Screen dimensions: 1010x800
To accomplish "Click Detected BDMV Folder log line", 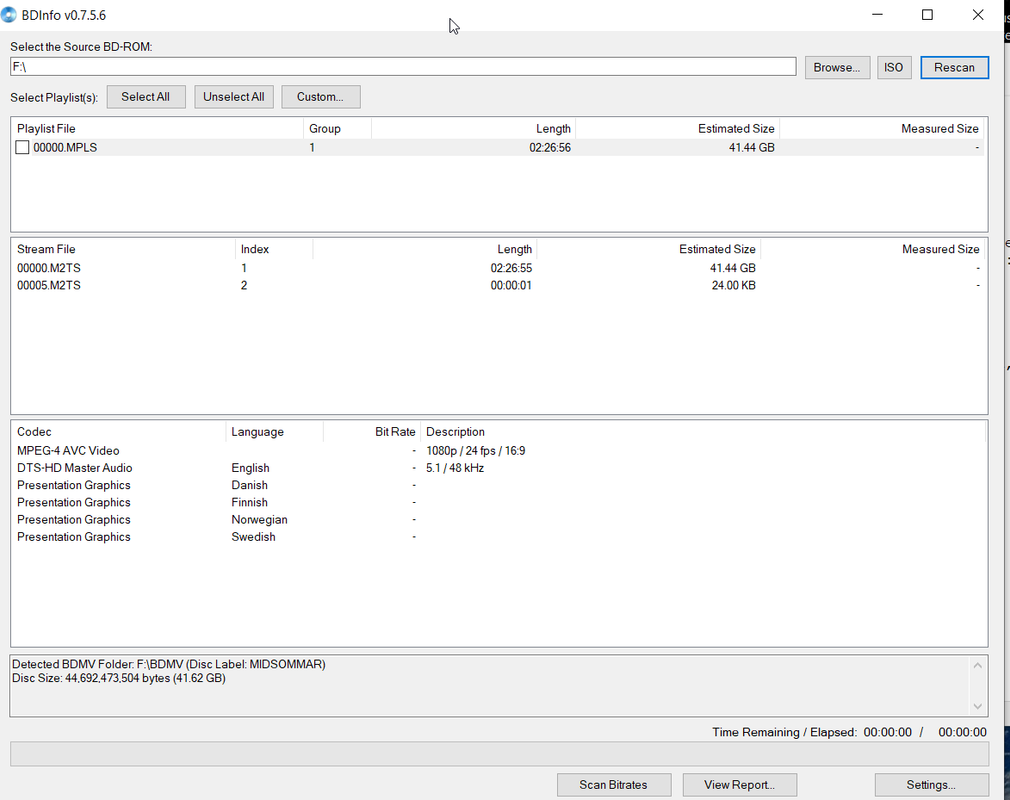I will (169, 664).
